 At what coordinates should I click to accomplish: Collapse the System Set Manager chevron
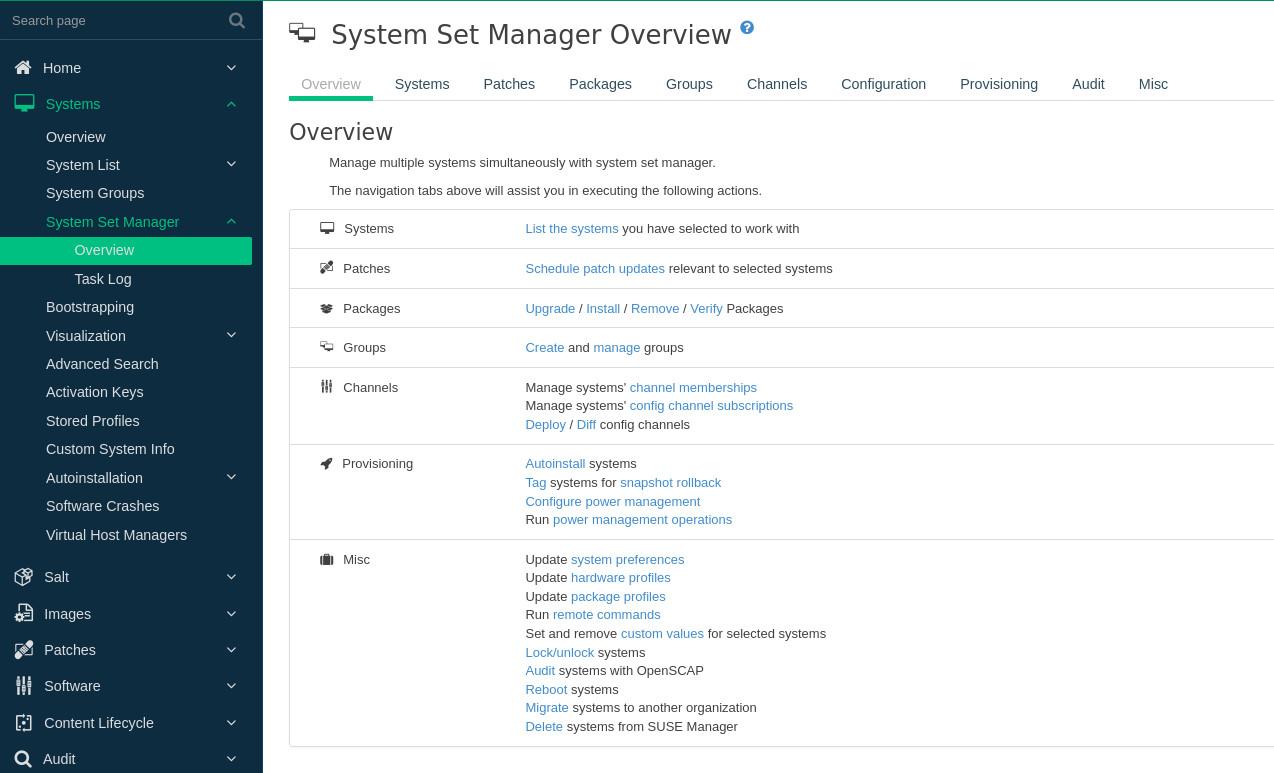click(231, 222)
